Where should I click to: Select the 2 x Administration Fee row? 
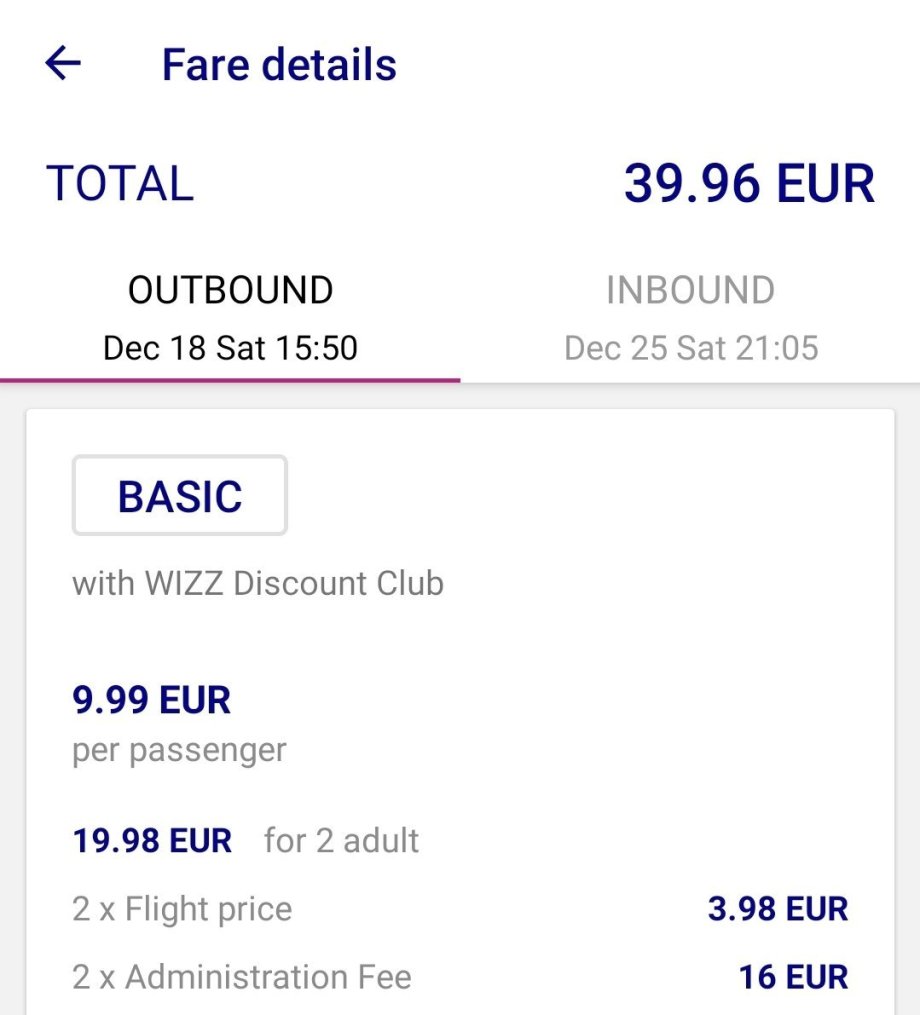tap(242, 976)
